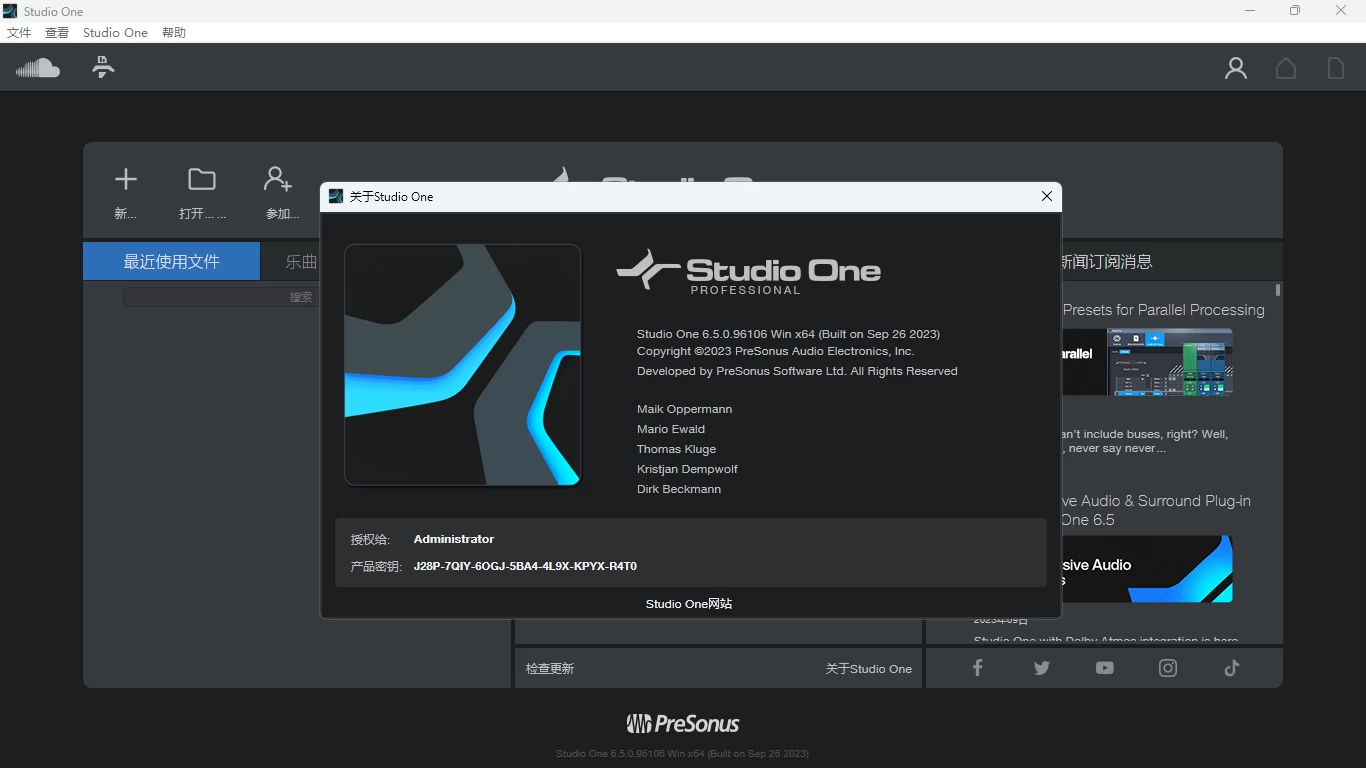1366x768 pixels.
Task: Open the 文件 menu
Action: 19,33
